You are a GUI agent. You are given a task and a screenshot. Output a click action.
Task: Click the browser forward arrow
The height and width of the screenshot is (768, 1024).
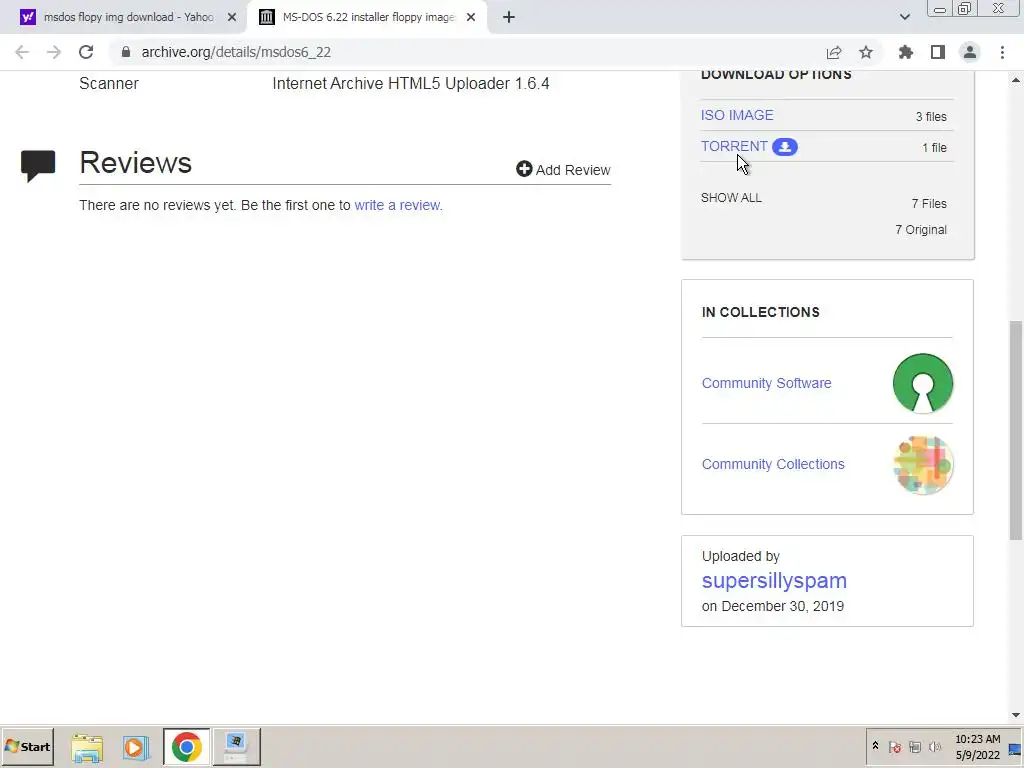[54, 52]
